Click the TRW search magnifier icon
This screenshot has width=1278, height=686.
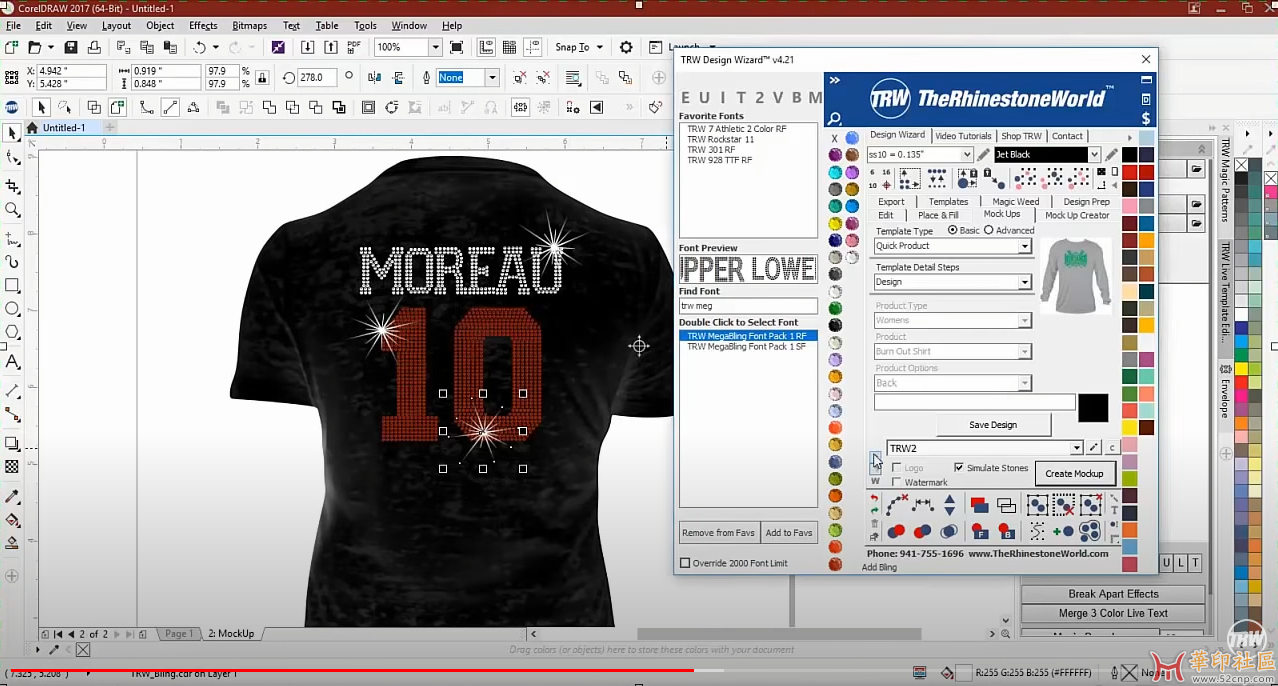coord(835,119)
